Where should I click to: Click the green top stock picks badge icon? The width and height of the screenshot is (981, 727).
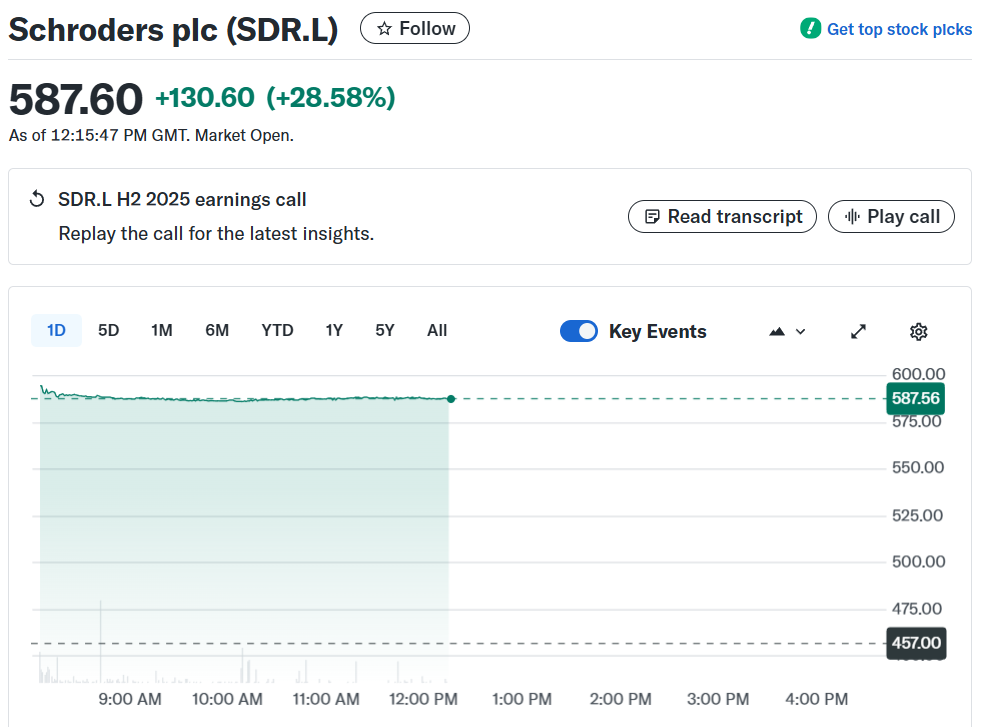[810, 29]
